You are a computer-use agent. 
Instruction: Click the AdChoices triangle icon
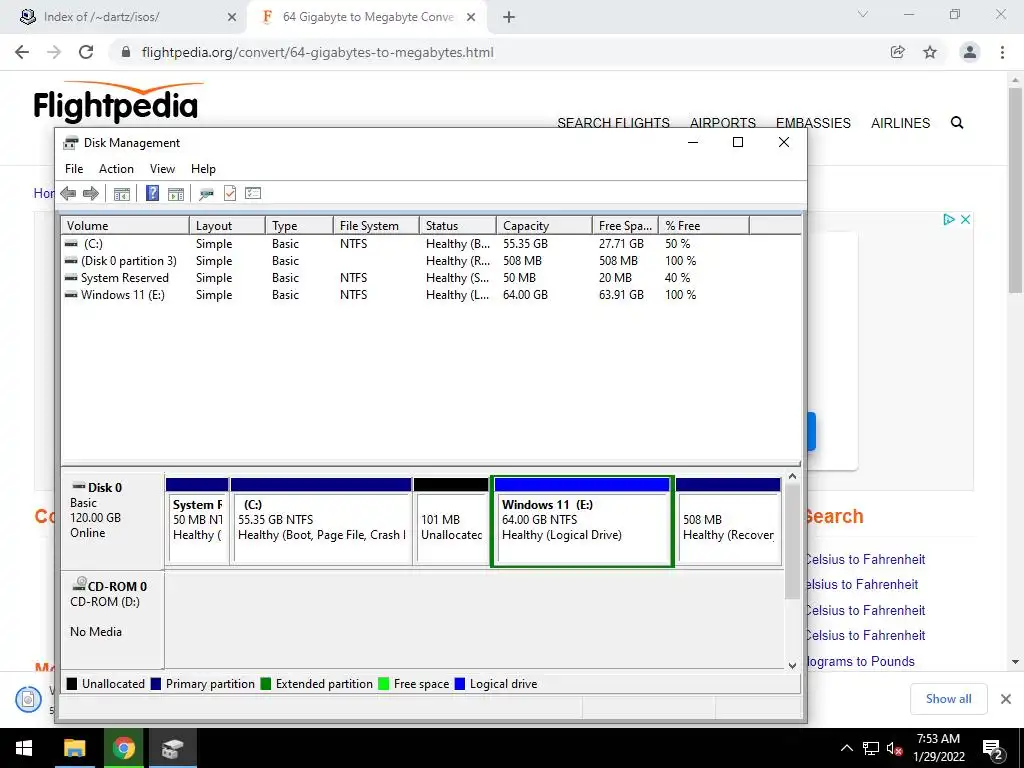pos(949,219)
